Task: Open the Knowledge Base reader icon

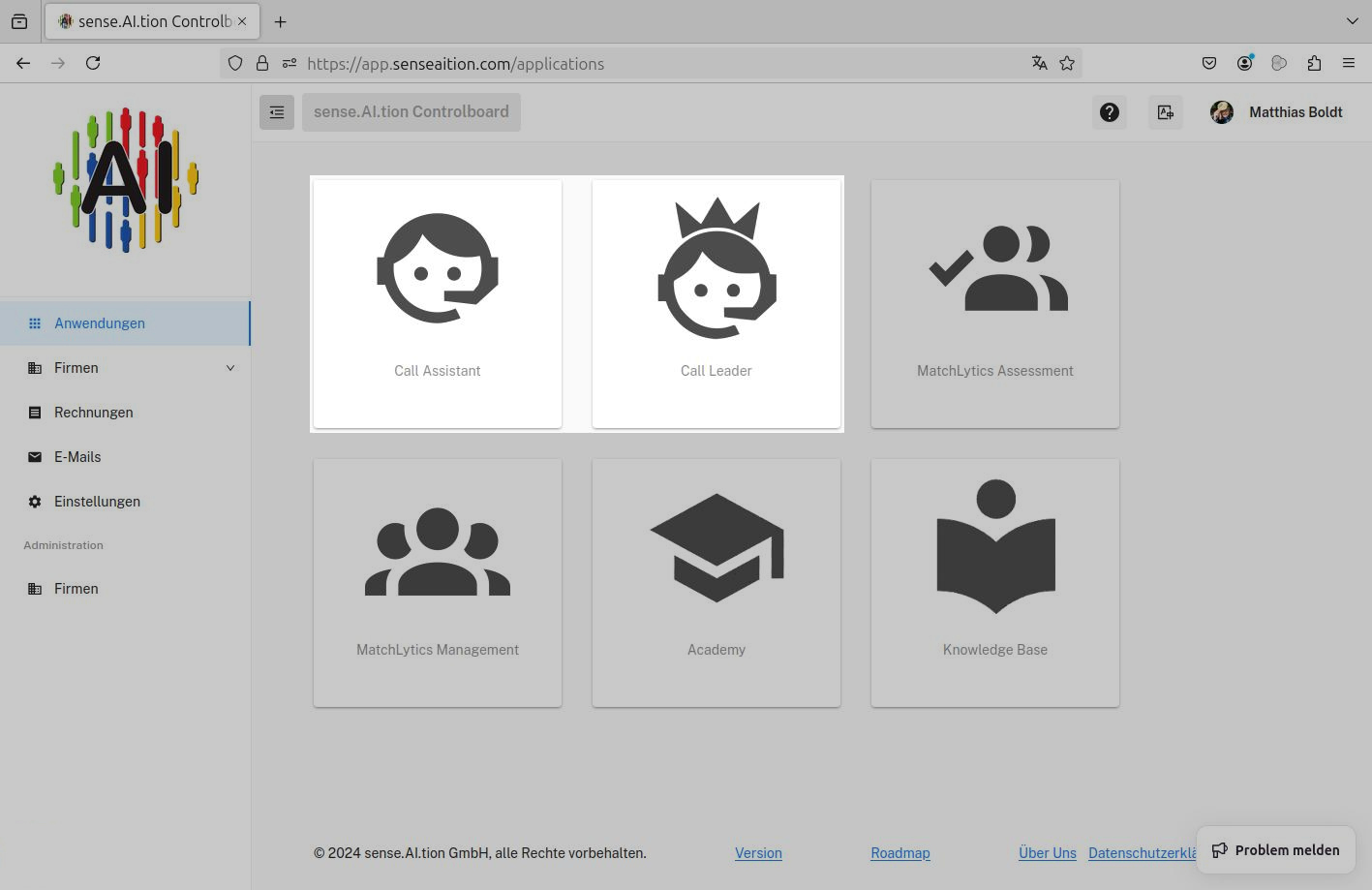Action: [995, 547]
